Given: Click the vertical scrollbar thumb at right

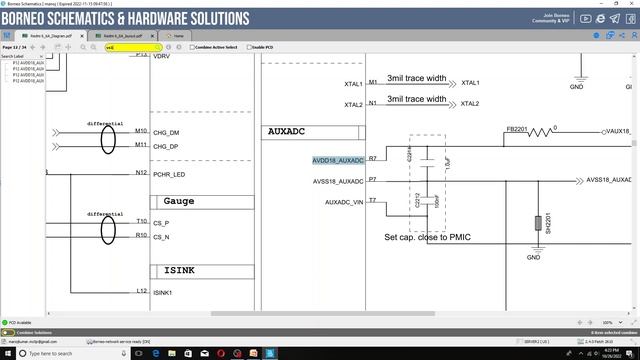Looking at the screenshot, I should [x=634, y=143].
